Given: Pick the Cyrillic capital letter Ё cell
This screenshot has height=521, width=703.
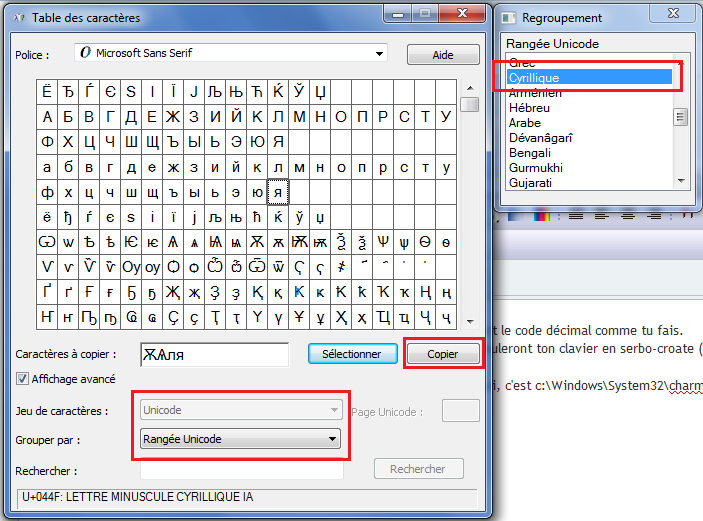Looking at the screenshot, I should pos(47,91).
